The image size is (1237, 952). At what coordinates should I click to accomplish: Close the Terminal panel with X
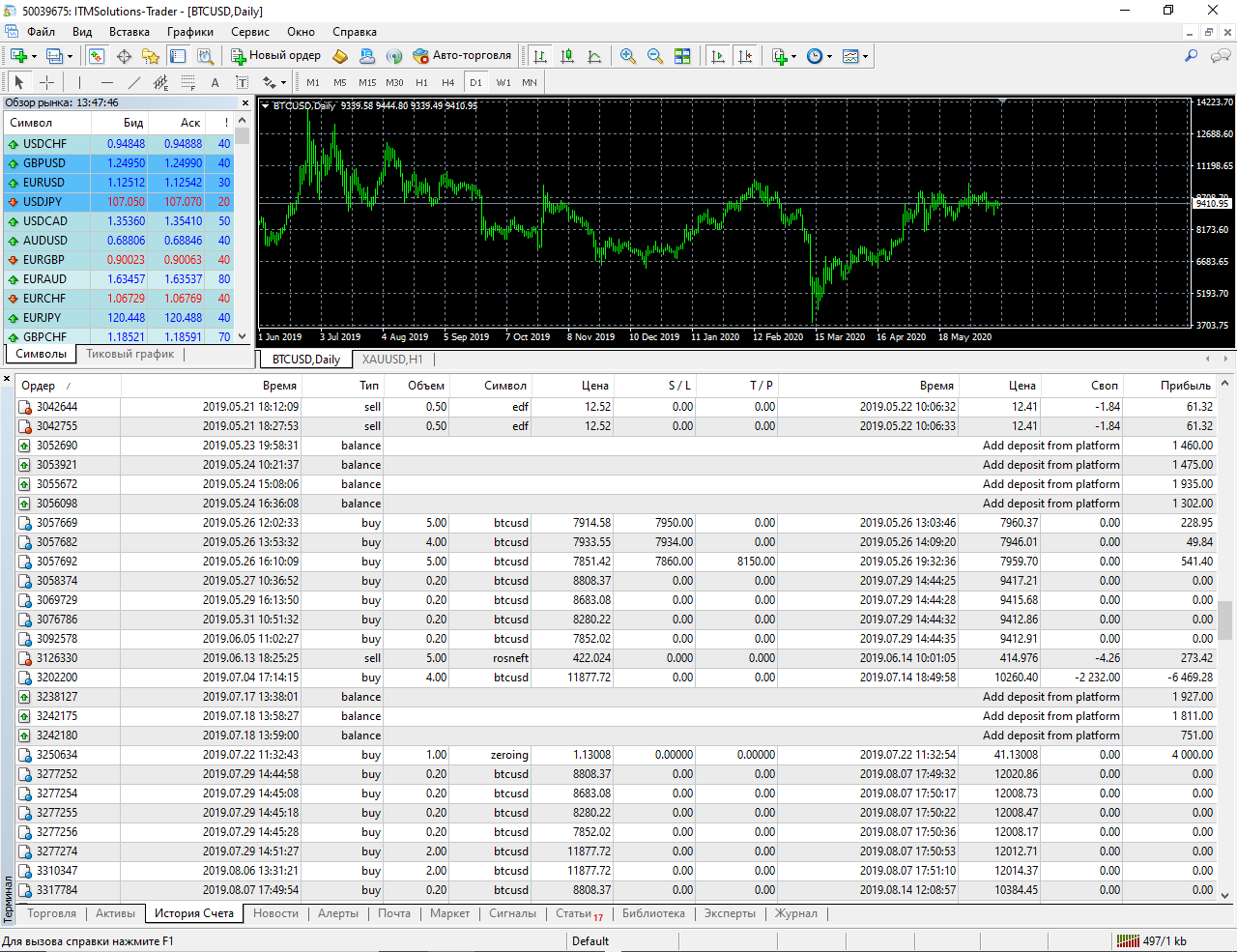click(x=7, y=379)
